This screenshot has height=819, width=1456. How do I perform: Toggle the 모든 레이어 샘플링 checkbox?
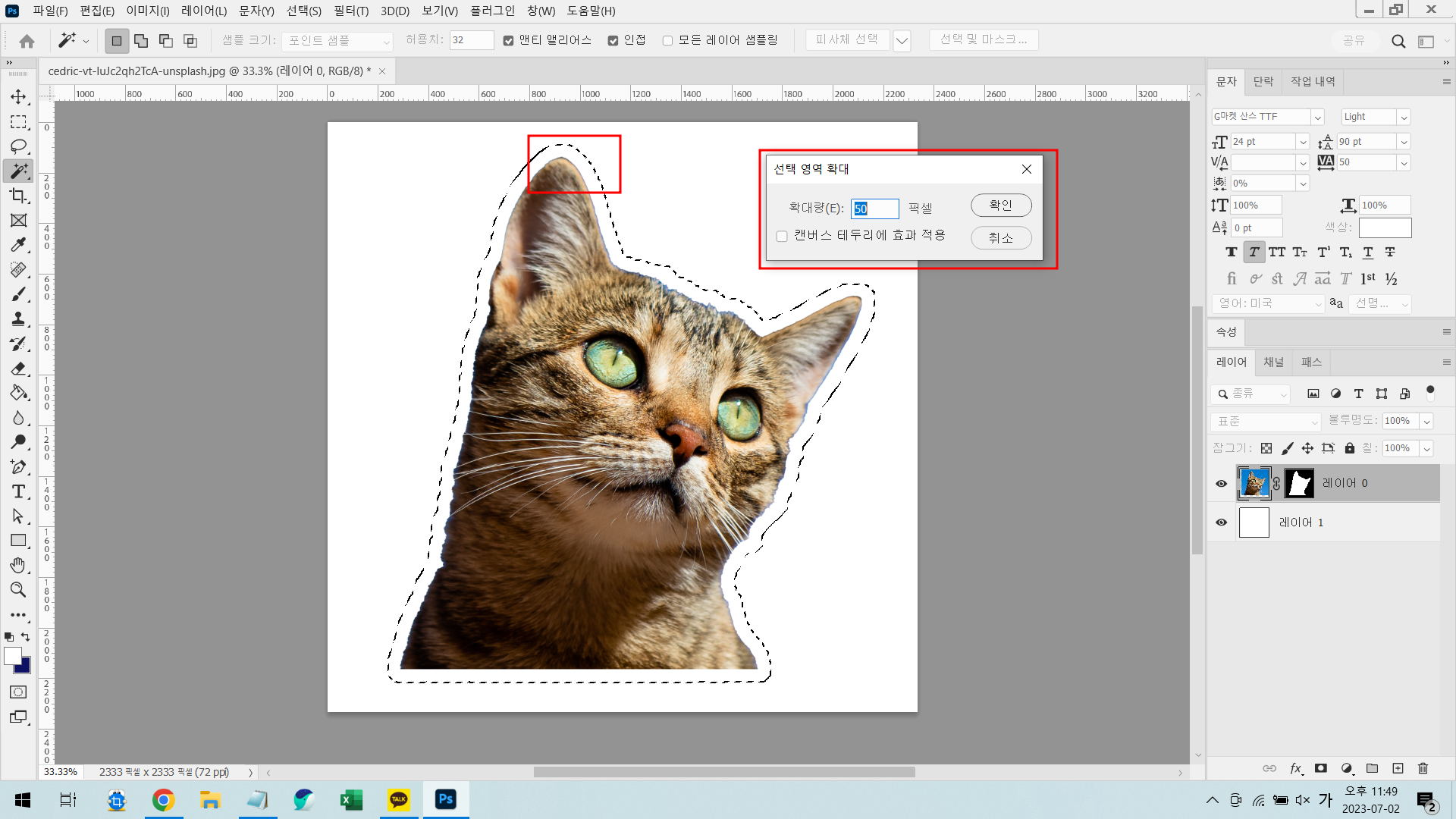click(667, 40)
